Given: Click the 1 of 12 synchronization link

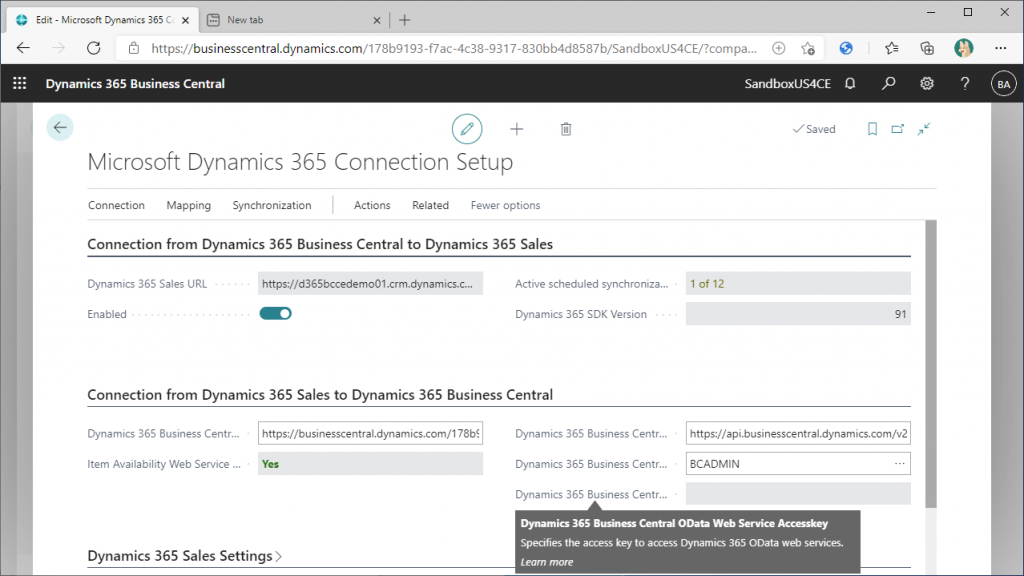Looking at the screenshot, I should (x=707, y=284).
